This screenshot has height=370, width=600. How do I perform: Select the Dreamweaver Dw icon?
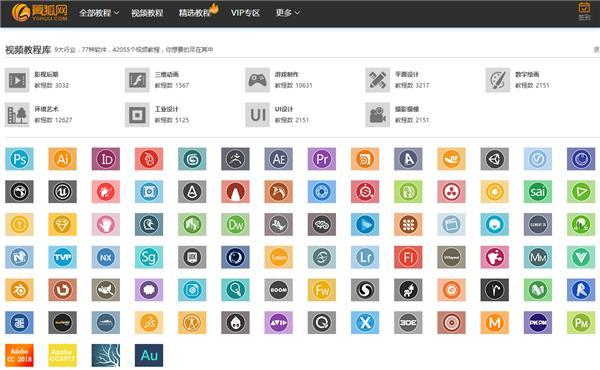(x=235, y=225)
